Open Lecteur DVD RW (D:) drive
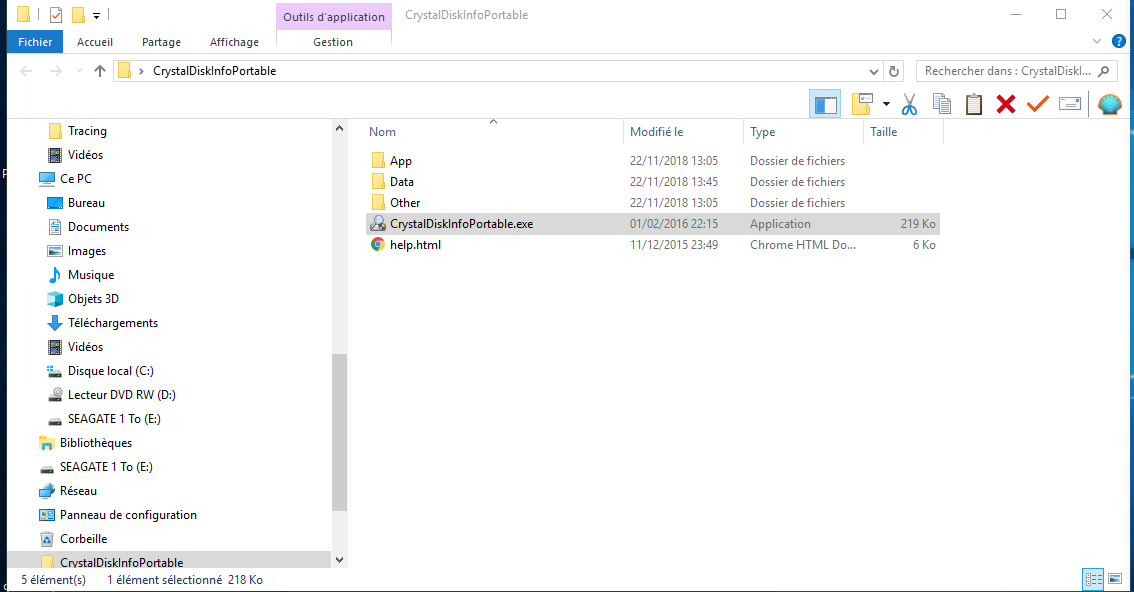 point(121,394)
